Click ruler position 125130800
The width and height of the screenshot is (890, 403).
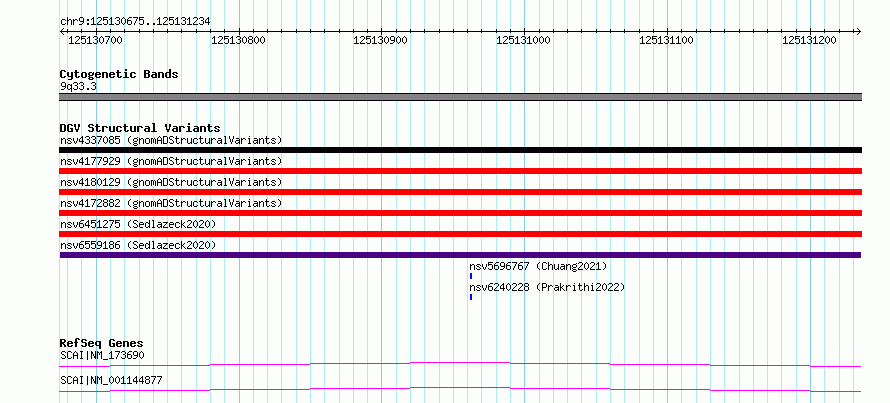(x=238, y=41)
